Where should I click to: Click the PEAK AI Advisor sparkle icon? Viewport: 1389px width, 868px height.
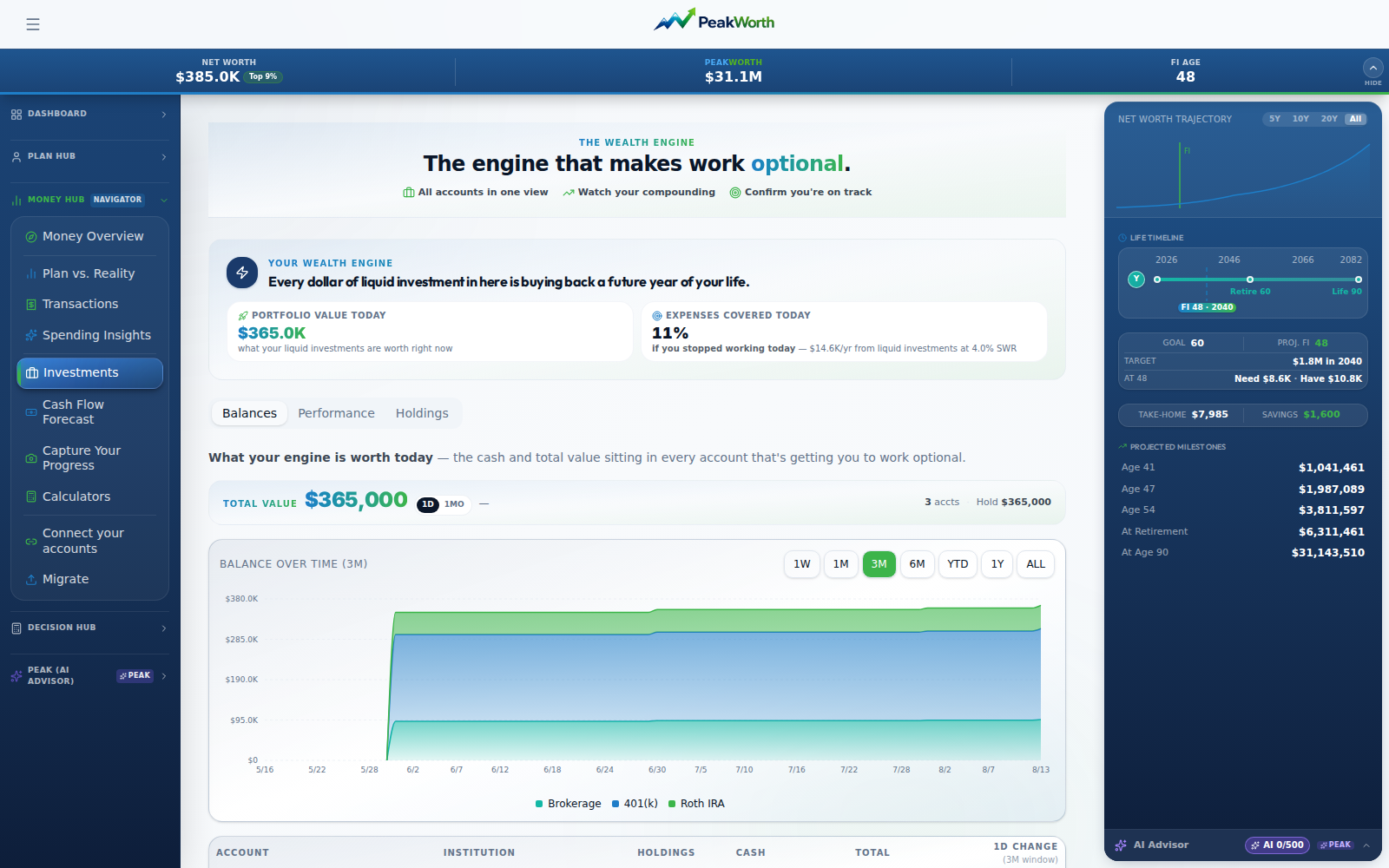[16, 676]
